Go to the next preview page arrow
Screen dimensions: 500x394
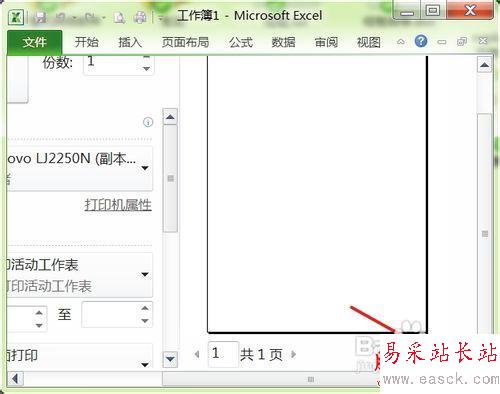click(x=293, y=354)
